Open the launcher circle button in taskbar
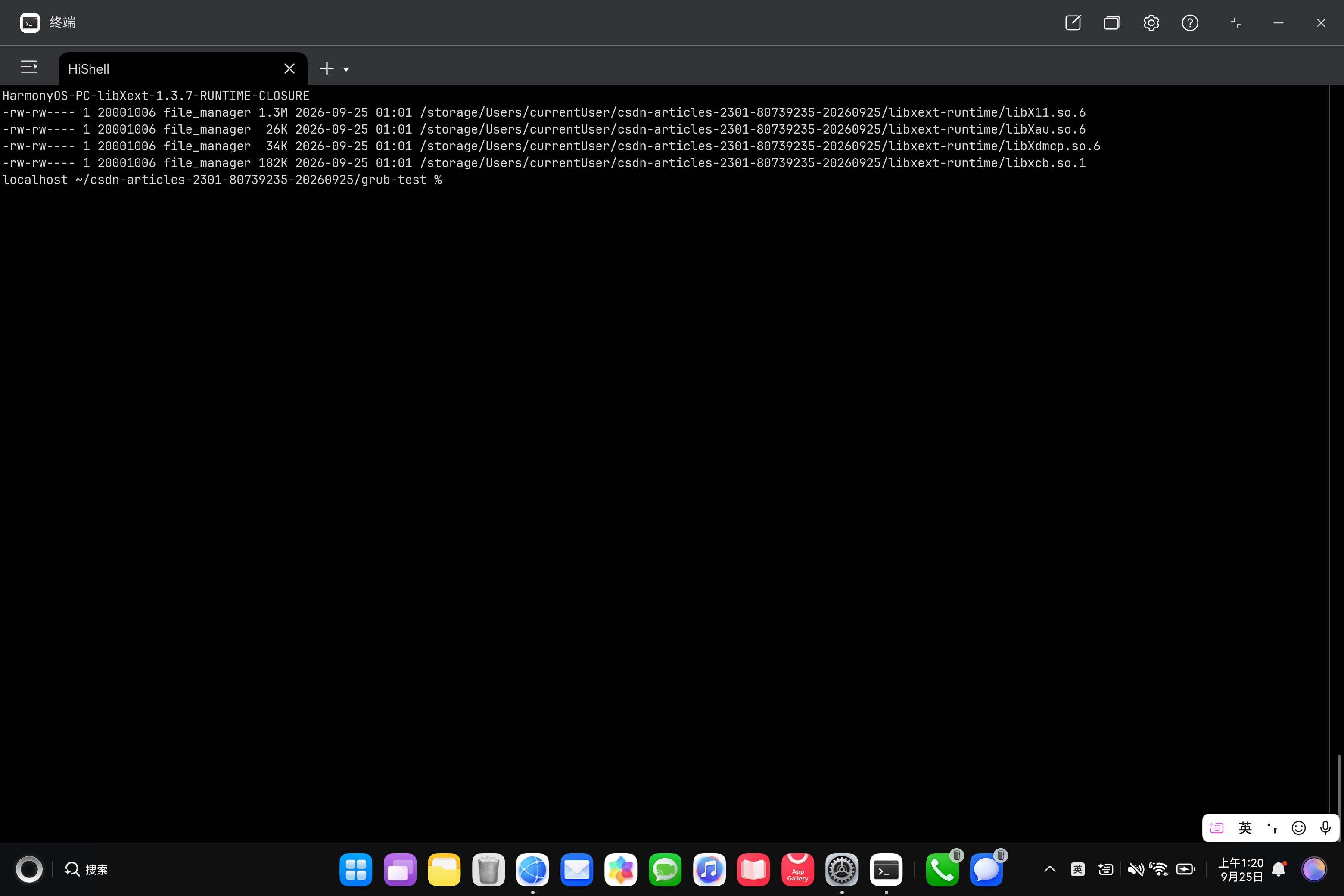This screenshot has width=1344, height=896. (x=29, y=869)
